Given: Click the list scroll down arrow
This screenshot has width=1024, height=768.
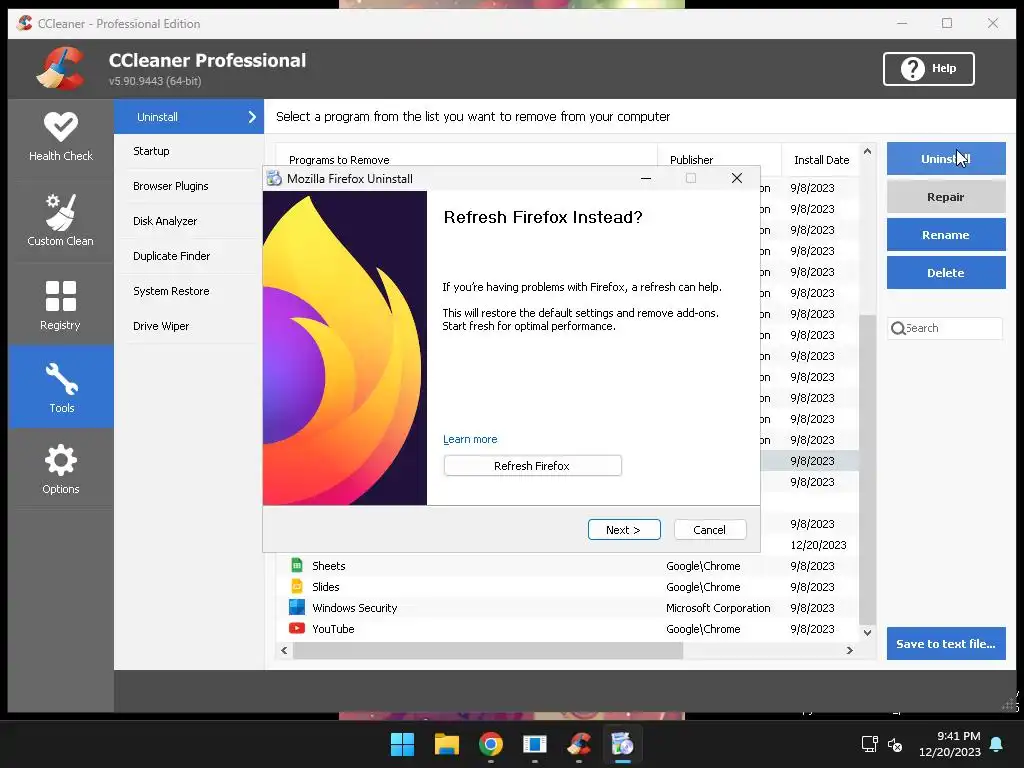Looking at the screenshot, I should coord(867,632).
